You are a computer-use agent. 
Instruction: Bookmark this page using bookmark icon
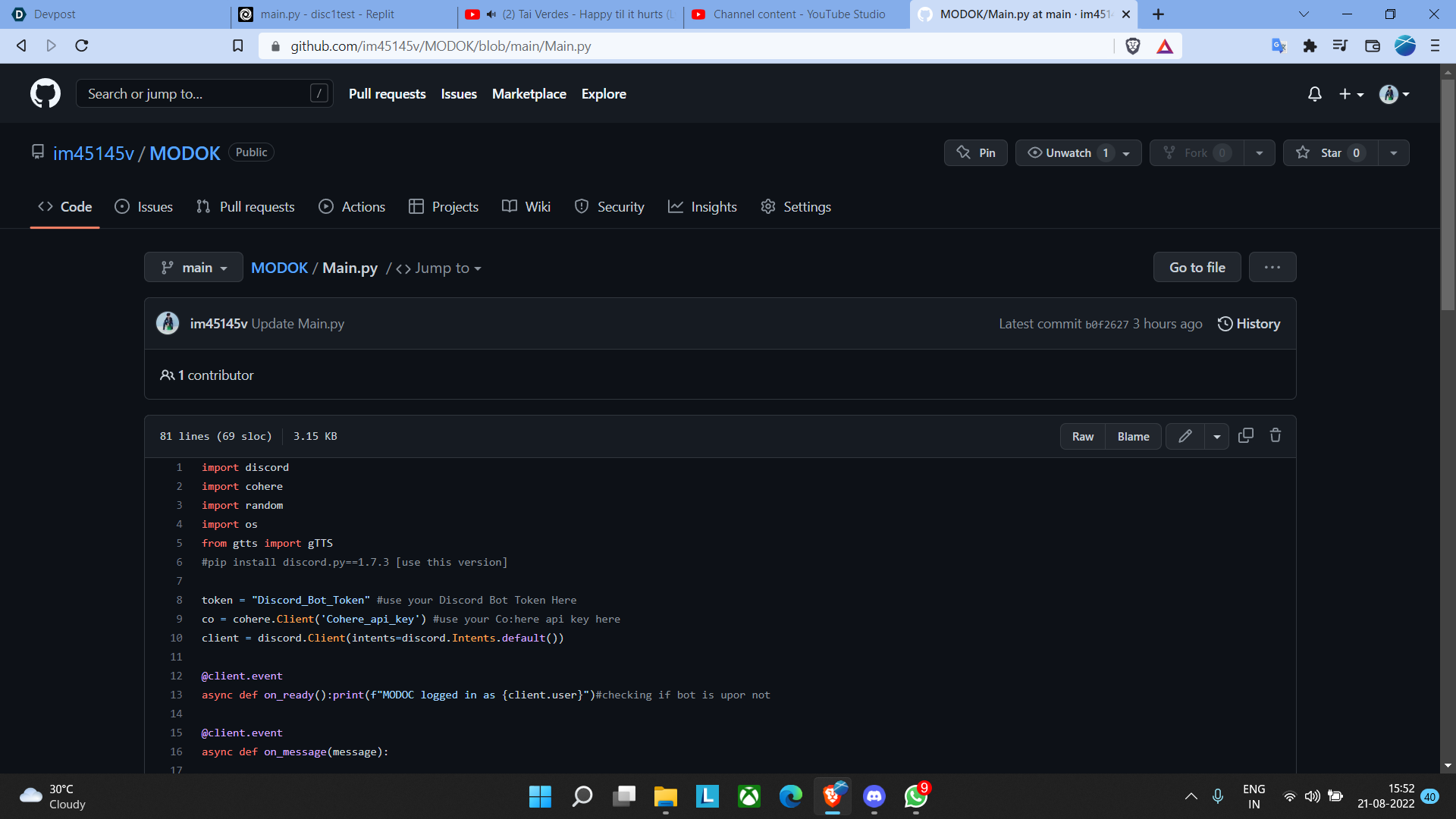pos(237,46)
